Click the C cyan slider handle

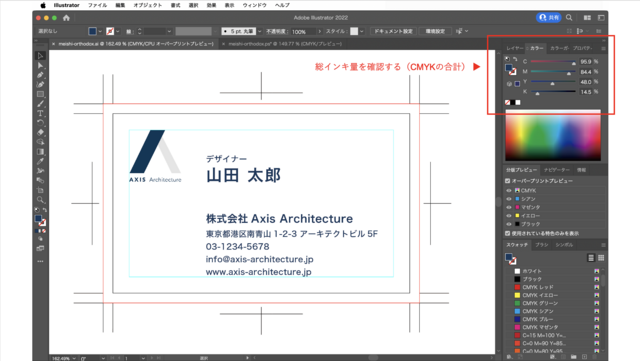573,63
